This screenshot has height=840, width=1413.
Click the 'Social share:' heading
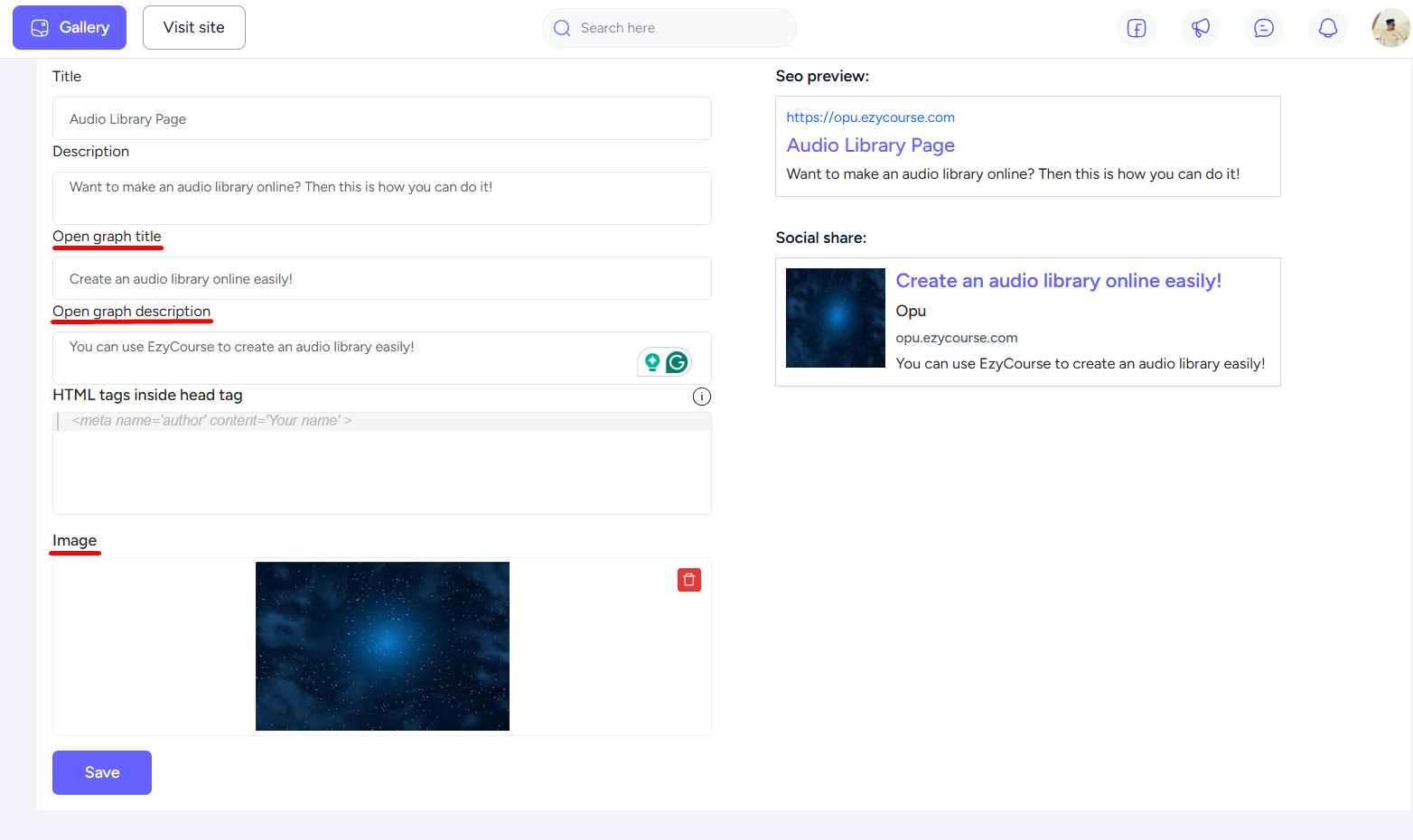coord(821,238)
